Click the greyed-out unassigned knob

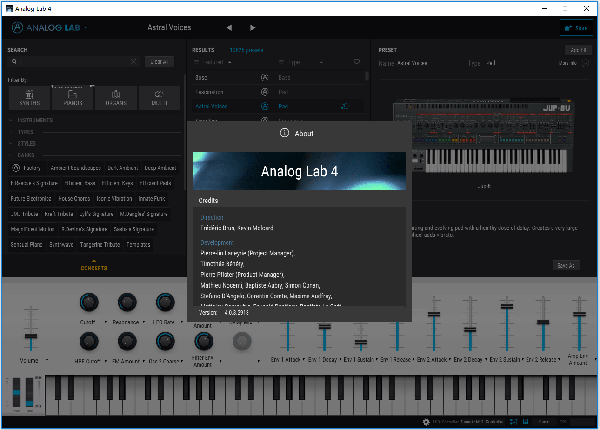(242, 341)
